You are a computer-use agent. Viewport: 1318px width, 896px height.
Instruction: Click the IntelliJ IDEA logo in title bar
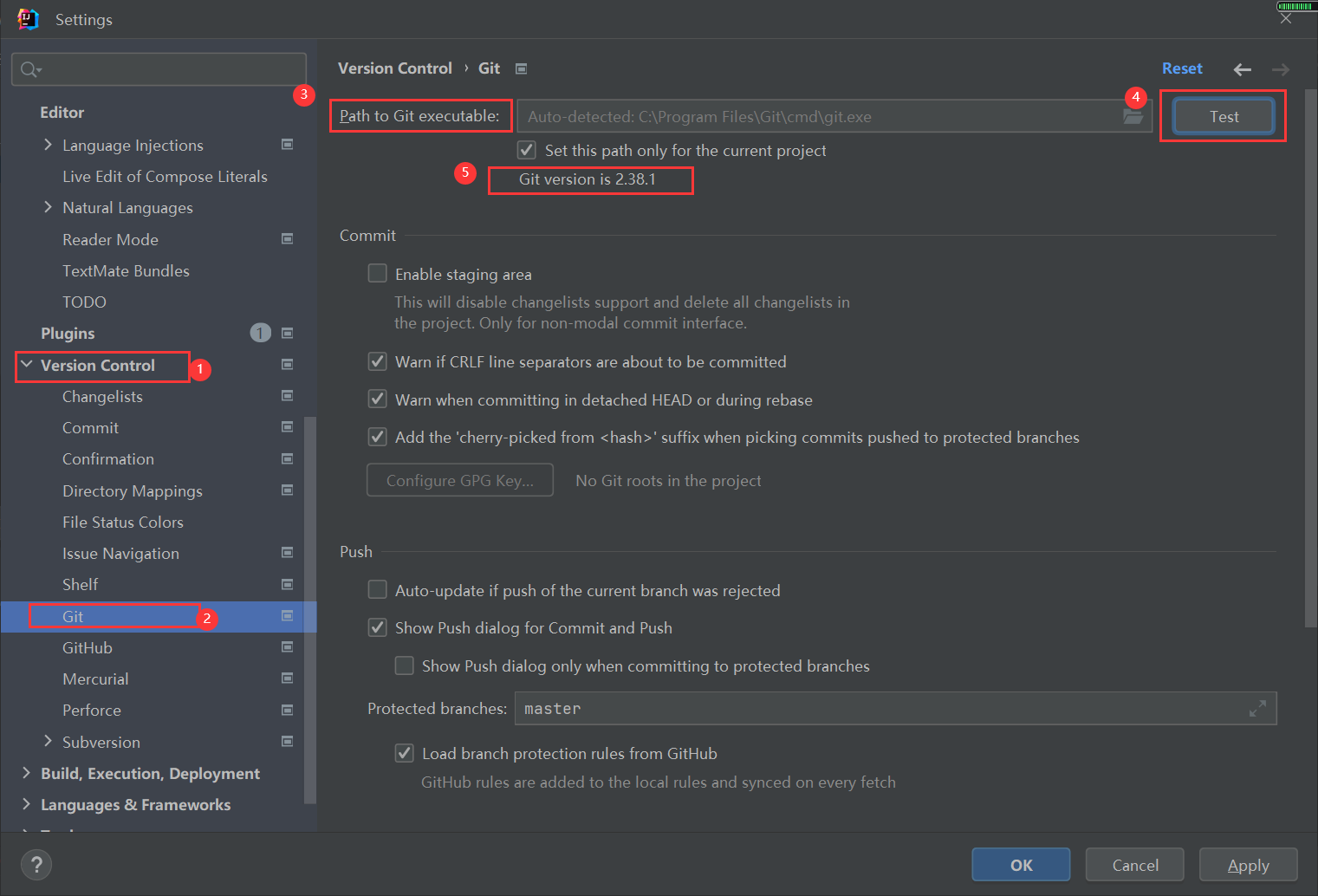(28, 19)
